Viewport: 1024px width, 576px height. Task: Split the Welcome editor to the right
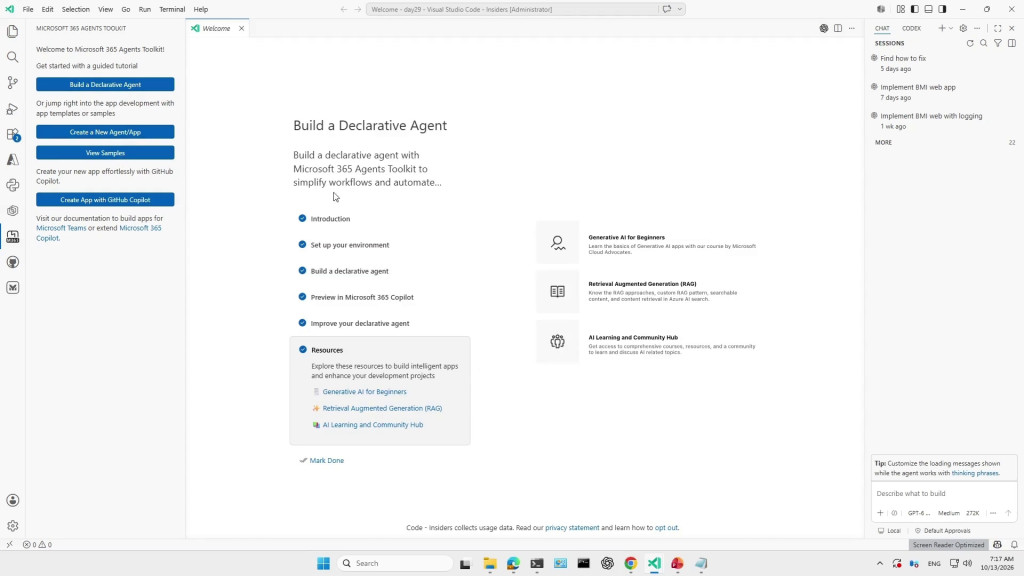[x=838, y=28]
